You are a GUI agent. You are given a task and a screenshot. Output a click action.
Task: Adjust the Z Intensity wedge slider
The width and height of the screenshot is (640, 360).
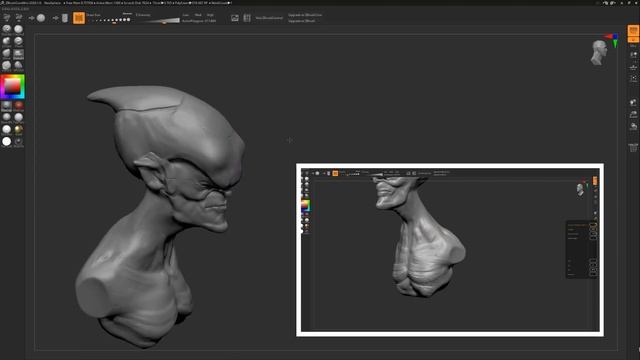tap(159, 20)
